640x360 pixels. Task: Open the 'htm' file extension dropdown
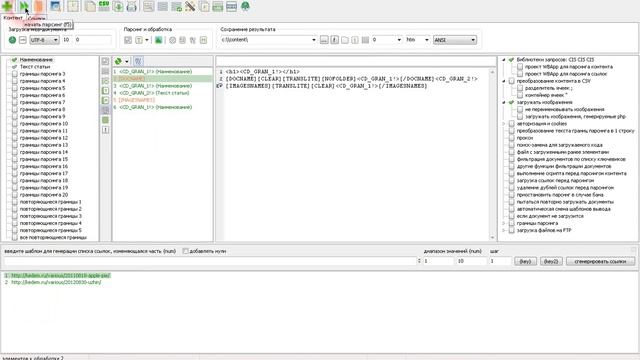427,40
